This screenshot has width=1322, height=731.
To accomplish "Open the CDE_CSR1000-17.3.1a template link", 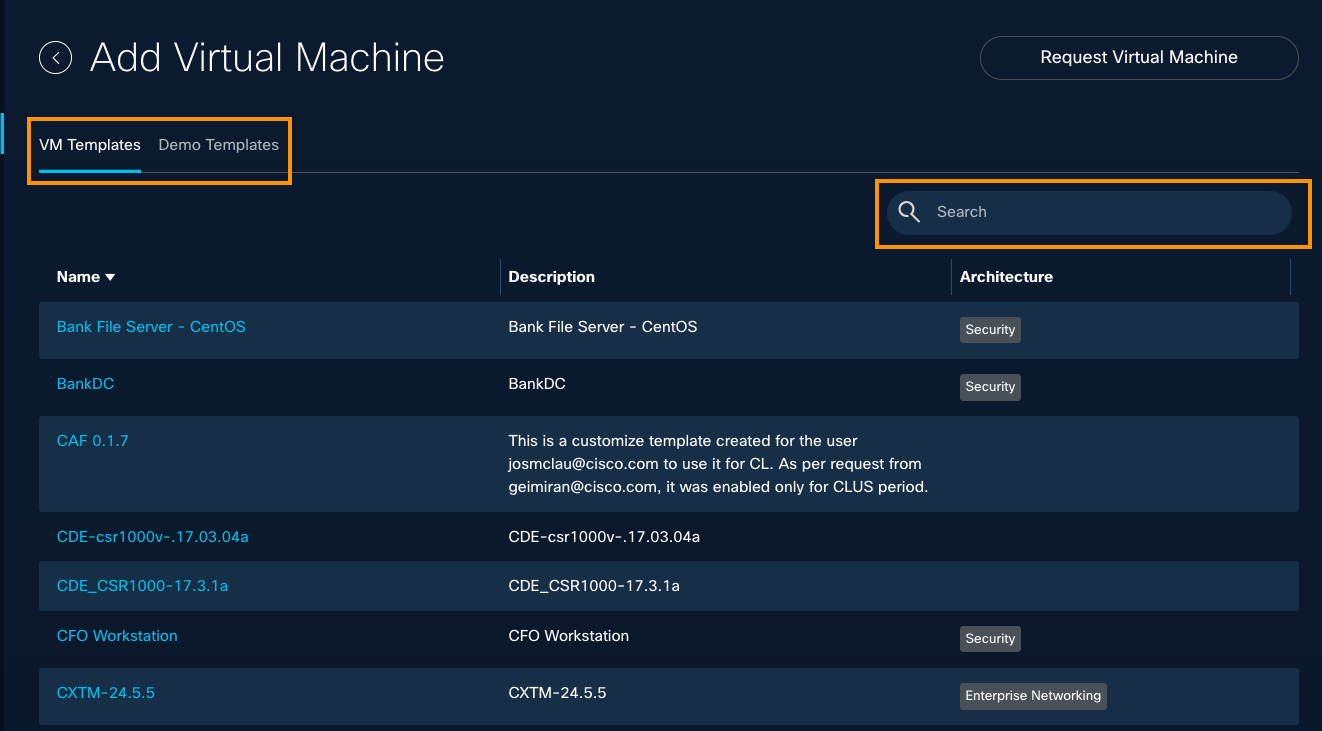I will [142, 586].
